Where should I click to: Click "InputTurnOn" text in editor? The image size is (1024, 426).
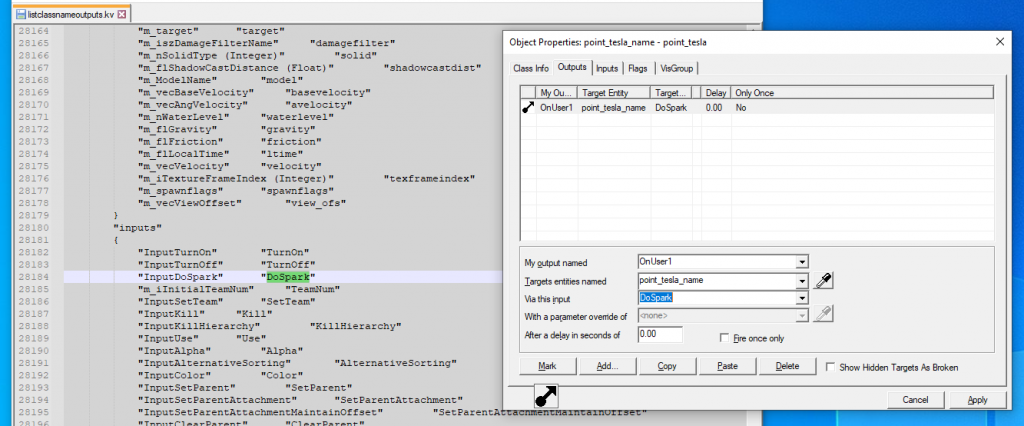[x=177, y=252]
